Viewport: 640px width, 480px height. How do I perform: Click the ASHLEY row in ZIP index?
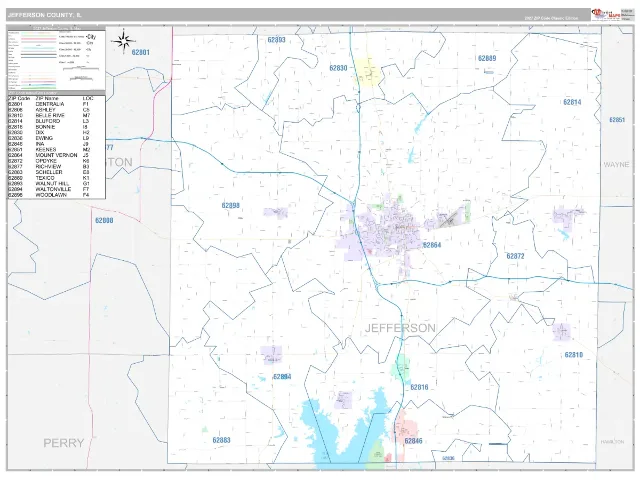click(56, 110)
